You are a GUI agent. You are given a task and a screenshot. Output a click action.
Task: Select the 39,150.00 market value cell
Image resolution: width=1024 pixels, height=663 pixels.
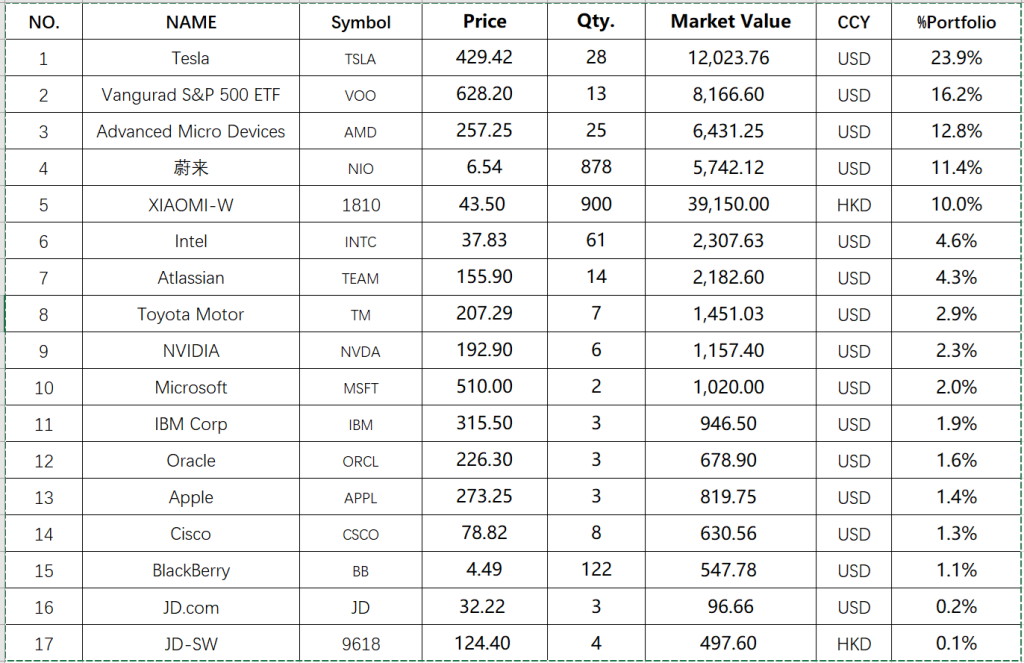click(730, 204)
